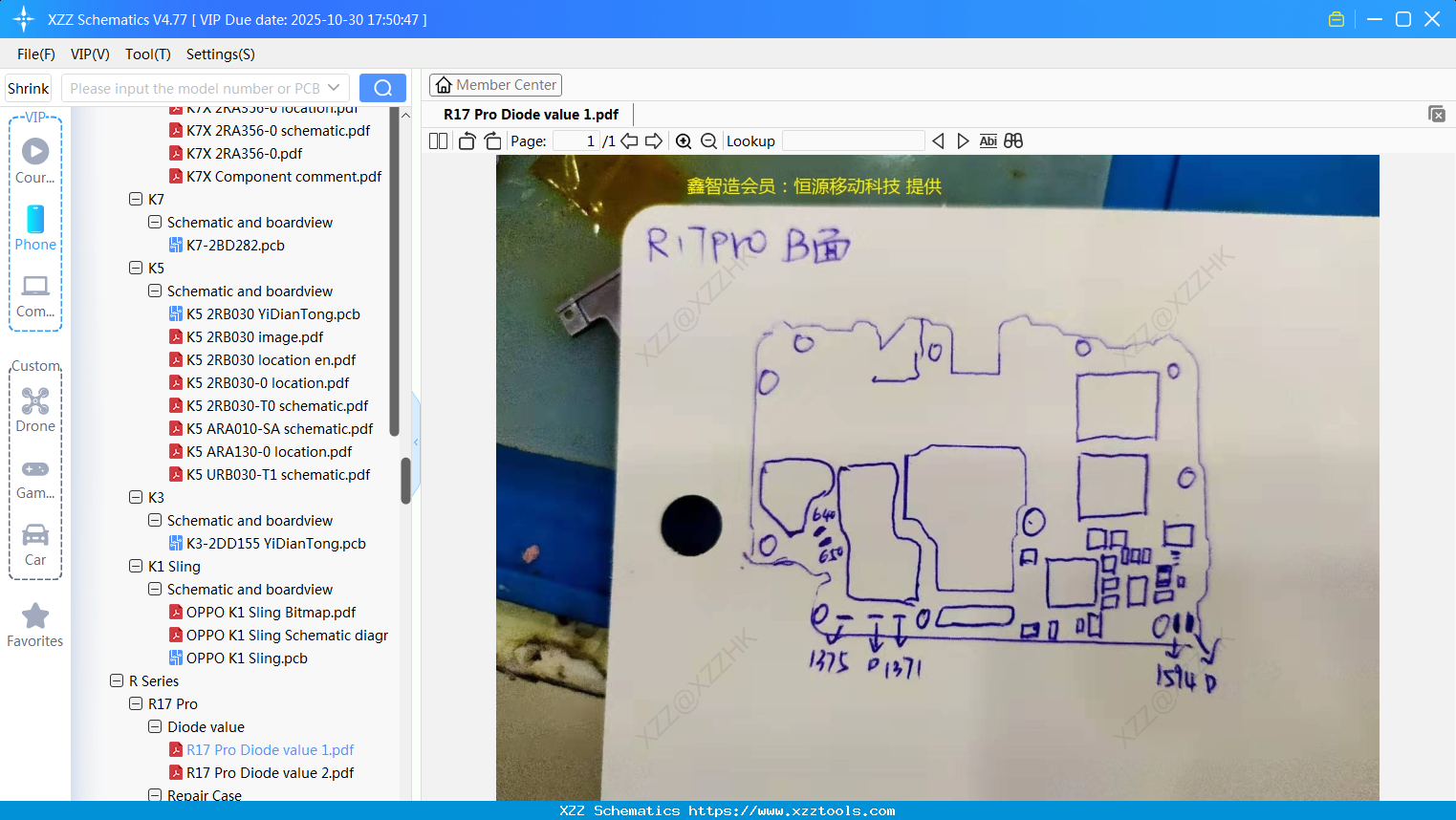Collapse the left panel with splitter handle
Image resolution: width=1456 pixels, height=820 pixels.
point(416,442)
